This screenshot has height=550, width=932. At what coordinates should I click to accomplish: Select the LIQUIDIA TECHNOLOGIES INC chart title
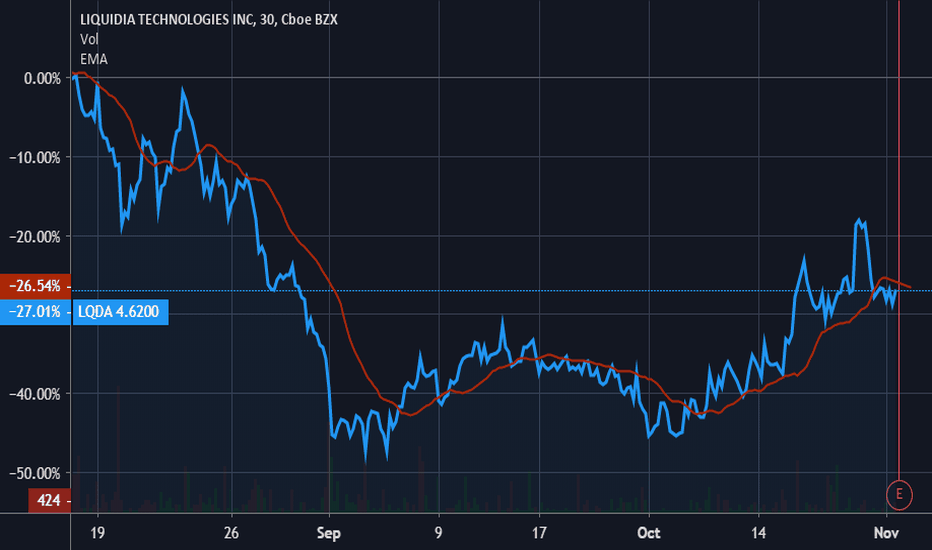click(209, 20)
